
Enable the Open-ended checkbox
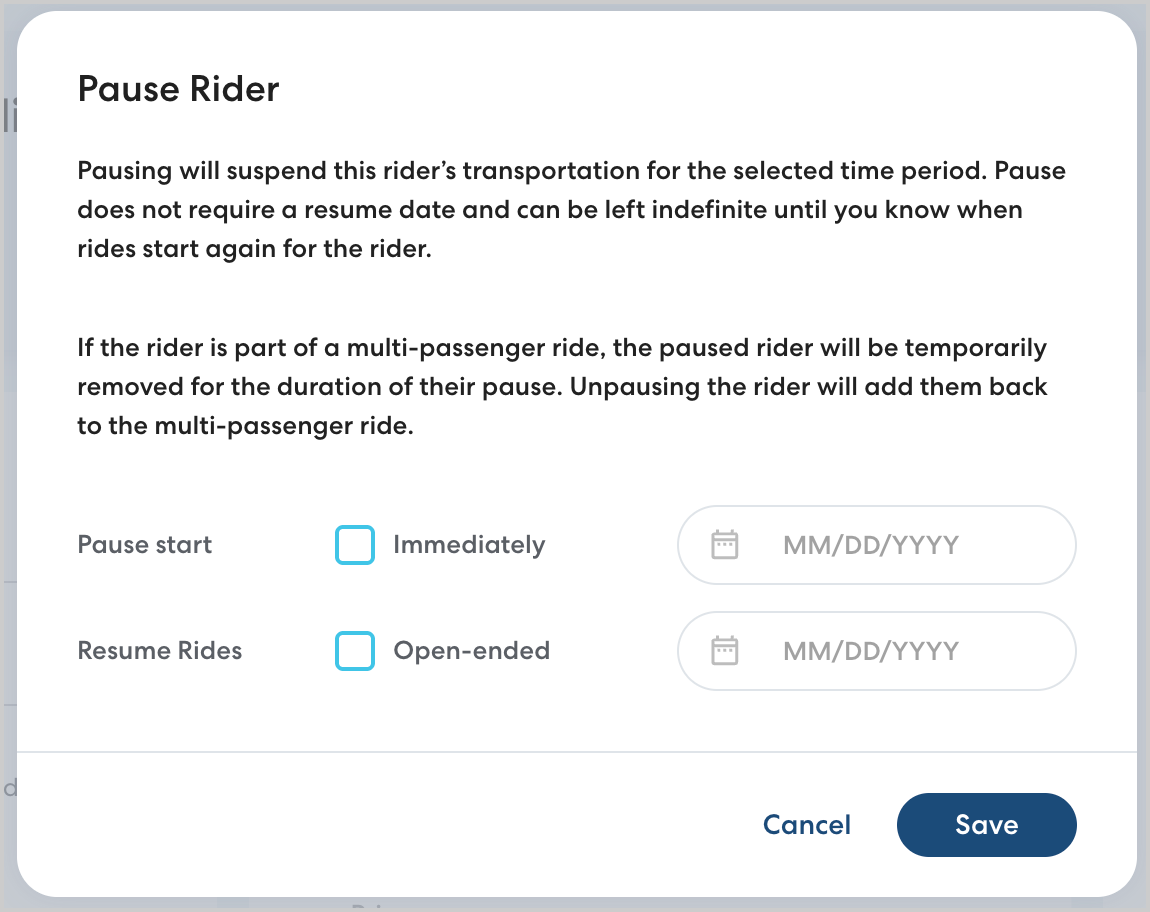click(x=355, y=651)
